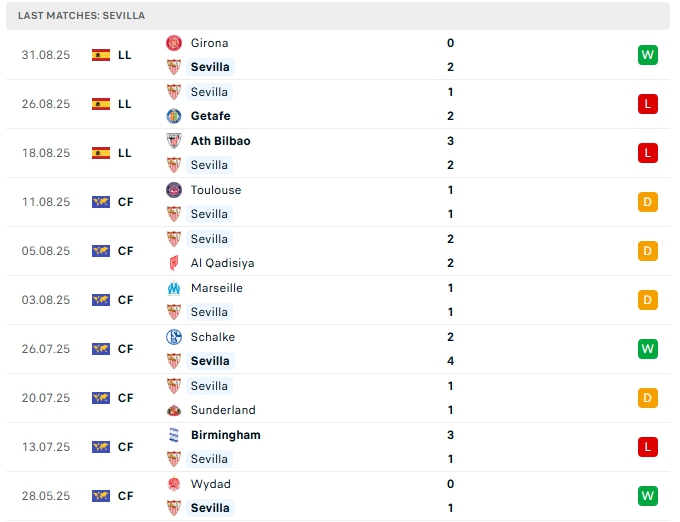Click the Al Qadisiya crest icon

[x=173, y=263]
